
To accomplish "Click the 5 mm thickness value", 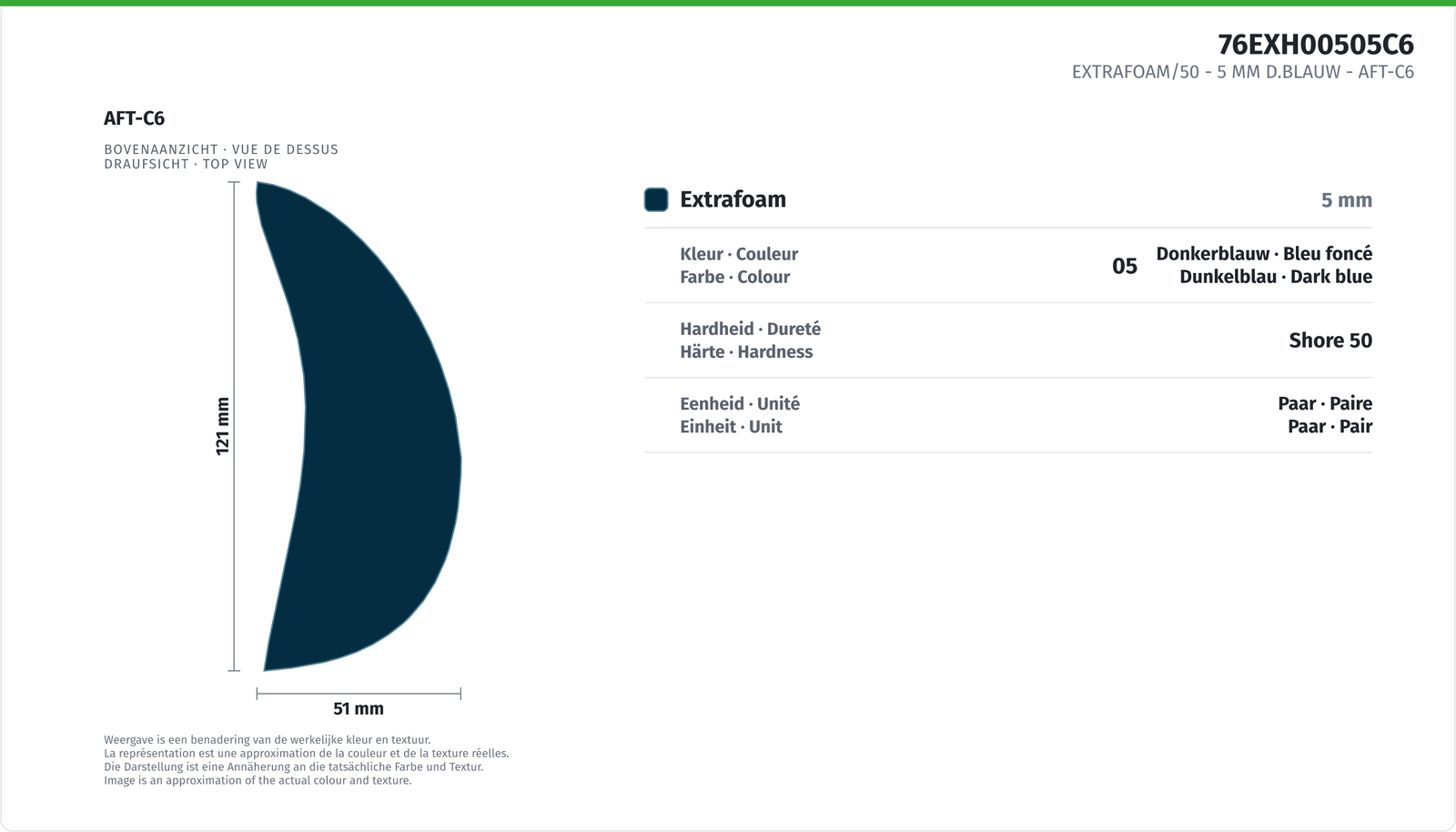I will click(1347, 200).
